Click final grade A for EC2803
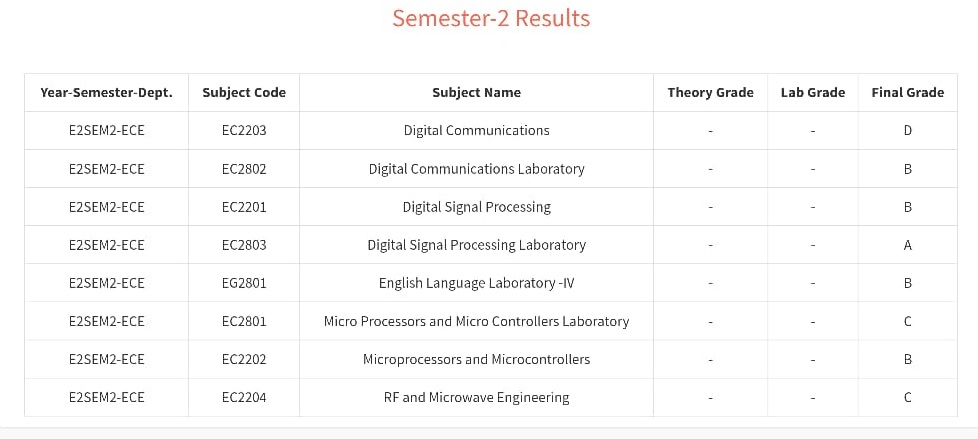The width and height of the screenshot is (978, 439). click(x=908, y=245)
